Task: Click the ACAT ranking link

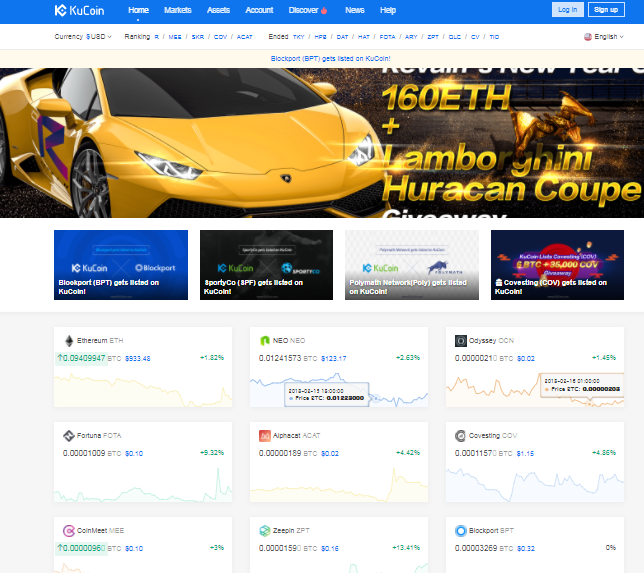Action: click(244, 37)
